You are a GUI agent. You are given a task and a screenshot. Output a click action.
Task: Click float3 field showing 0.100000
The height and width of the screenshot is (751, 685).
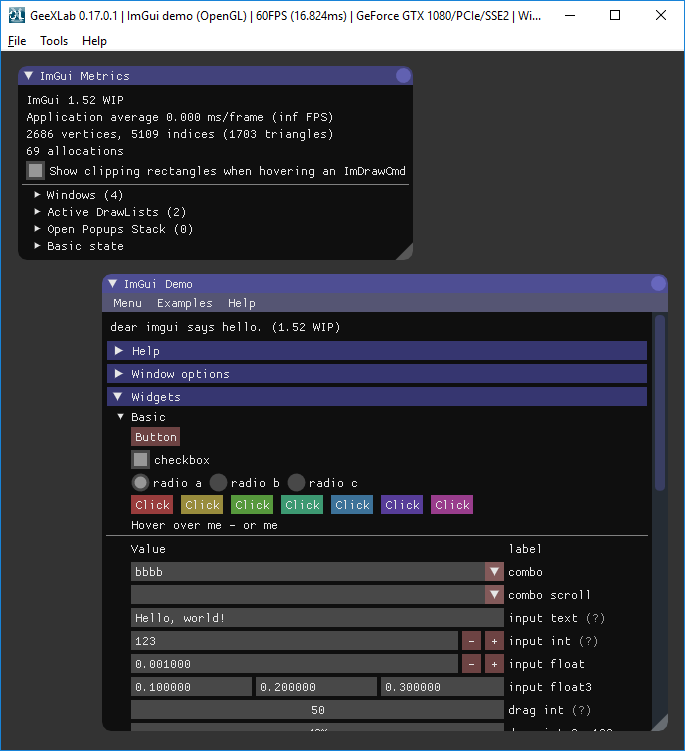click(x=192, y=687)
